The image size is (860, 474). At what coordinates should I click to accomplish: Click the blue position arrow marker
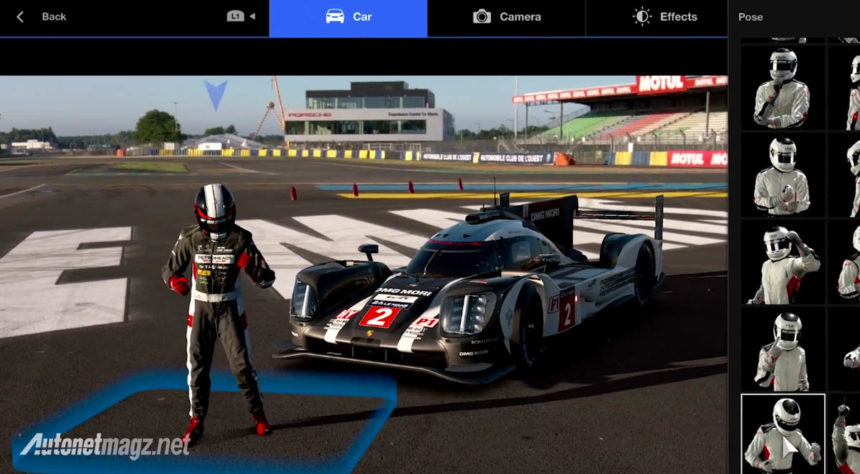(216, 95)
